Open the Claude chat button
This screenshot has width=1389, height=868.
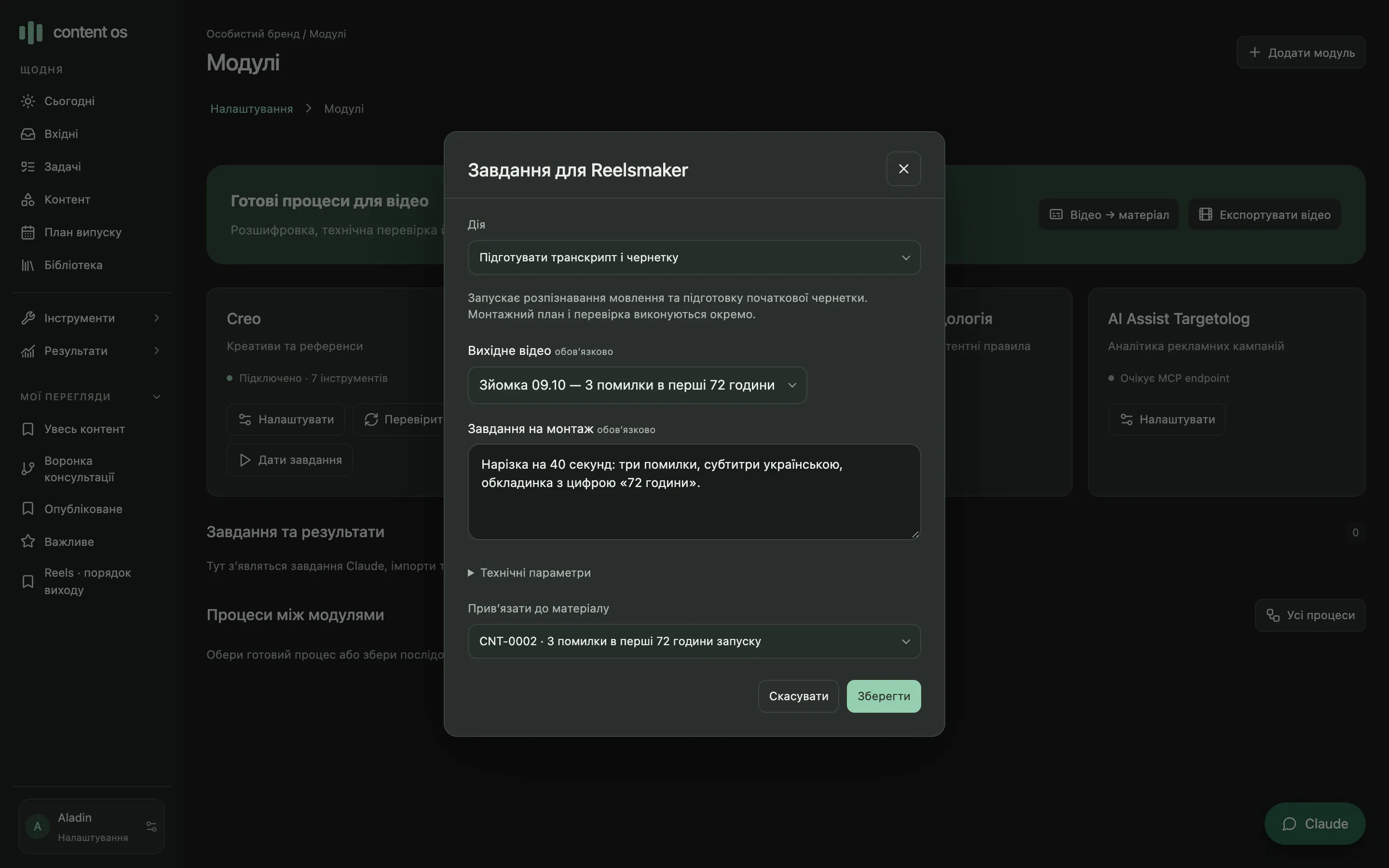(x=1314, y=823)
